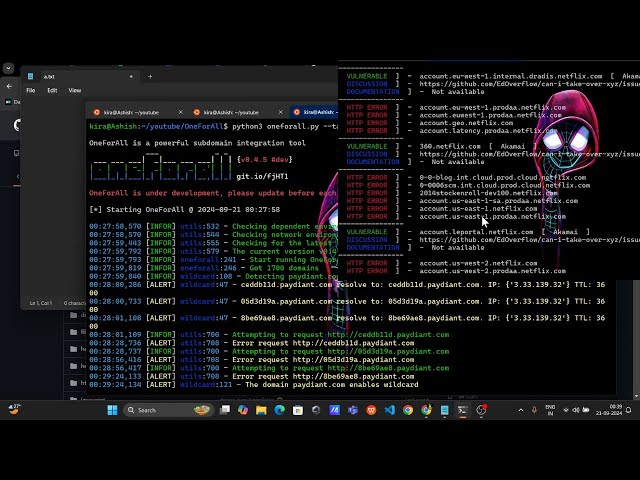The width and height of the screenshot is (640, 480).
Task: Open the browser tab list dropdown chevron
Action: (8, 68)
